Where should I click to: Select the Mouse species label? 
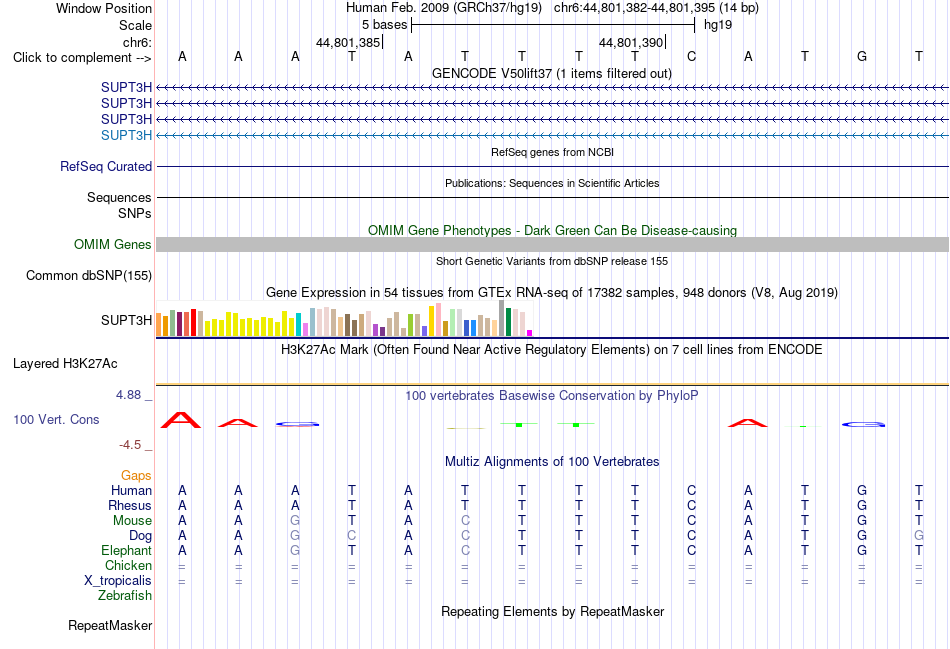pos(132,521)
